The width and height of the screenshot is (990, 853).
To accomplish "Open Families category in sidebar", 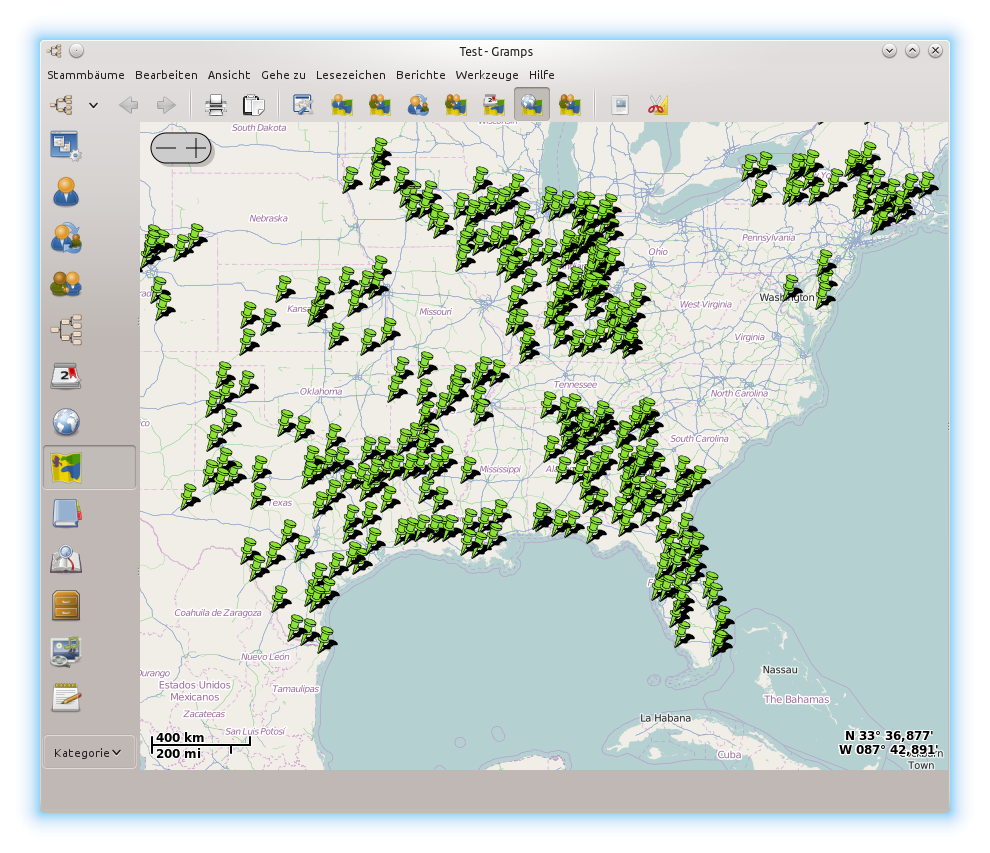I will click(66, 284).
